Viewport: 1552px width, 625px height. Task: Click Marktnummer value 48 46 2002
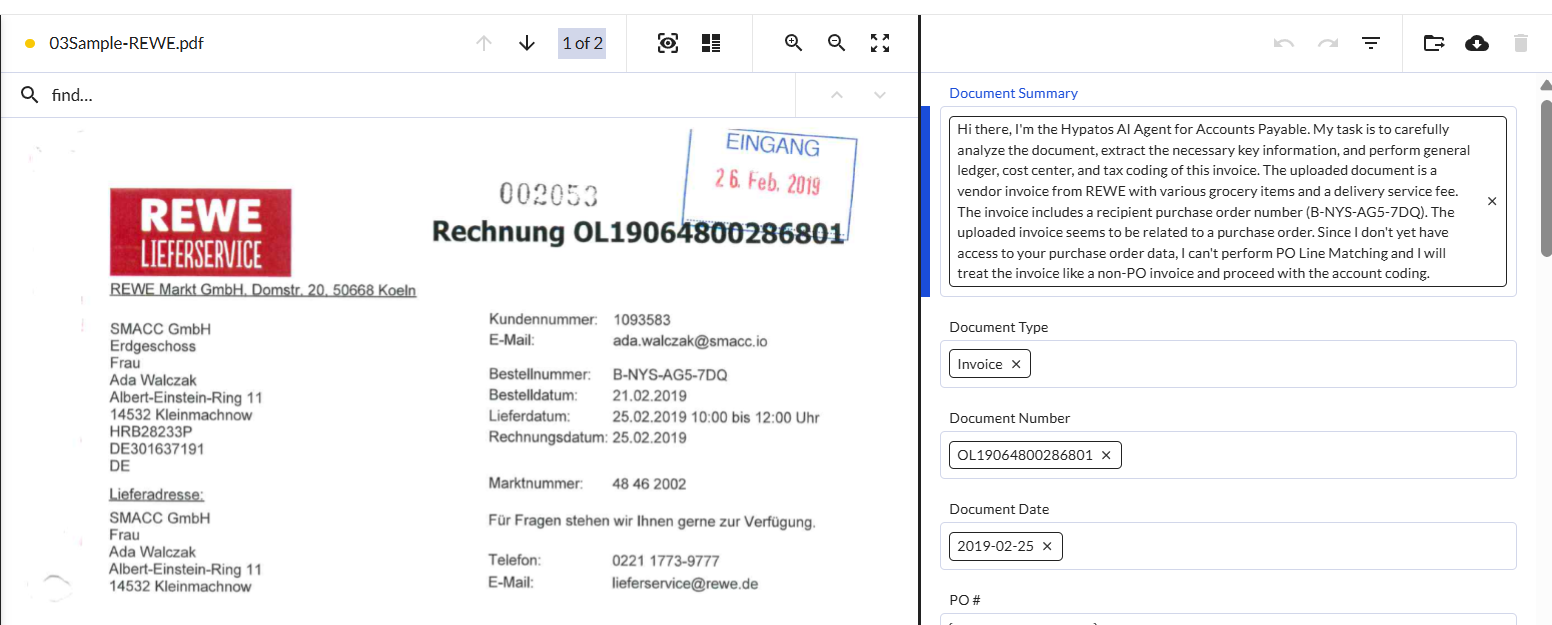(649, 484)
